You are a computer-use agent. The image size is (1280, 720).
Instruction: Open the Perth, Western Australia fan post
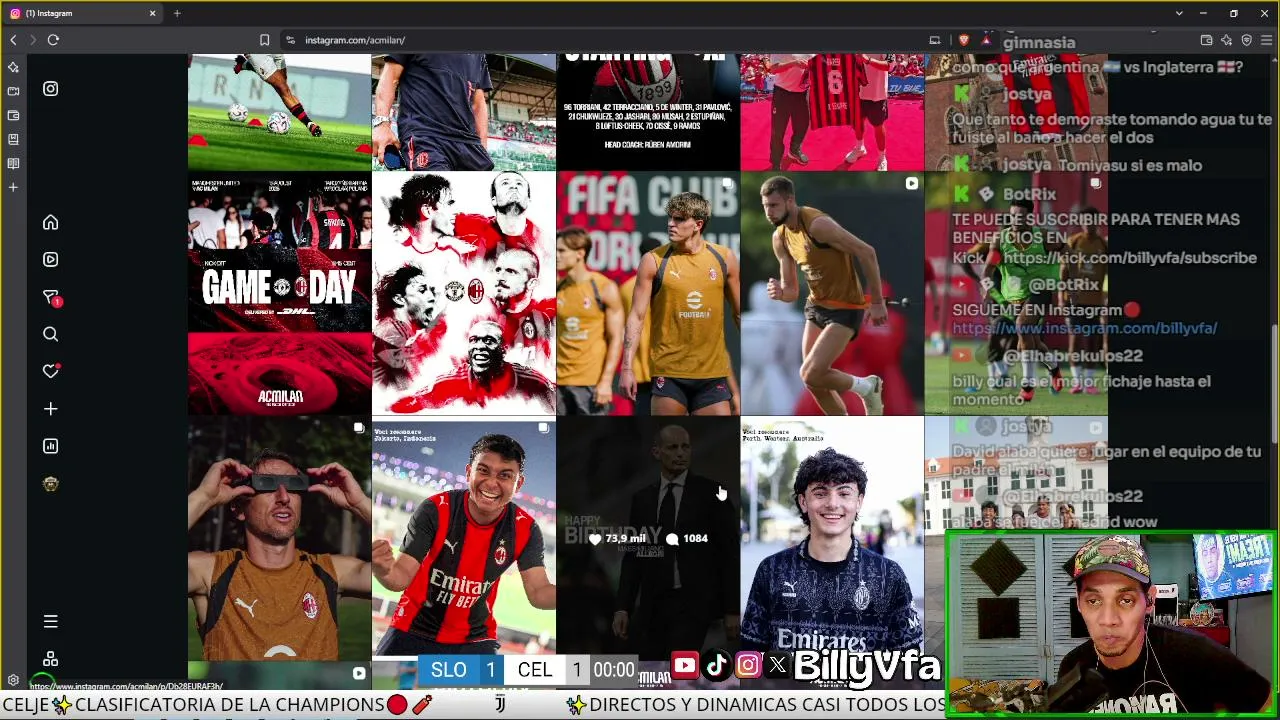[x=832, y=538]
